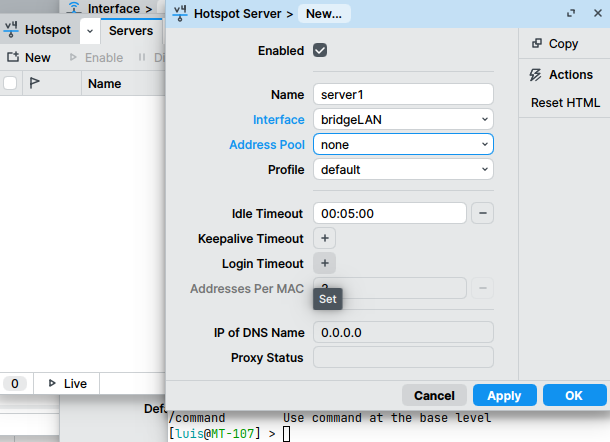Click Apply to save the hotspot server
This screenshot has height=442, width=610.
click(x=504, y=395)
